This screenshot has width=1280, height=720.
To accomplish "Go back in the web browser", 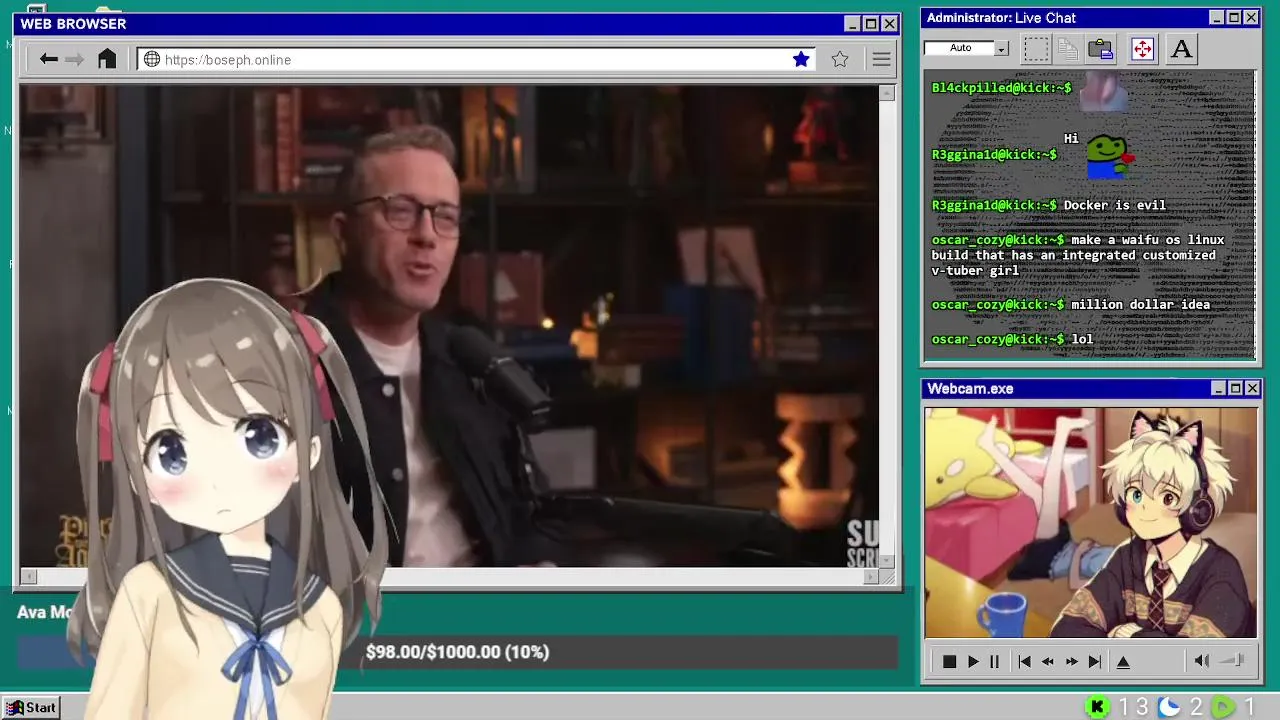I will click(48, 59).
